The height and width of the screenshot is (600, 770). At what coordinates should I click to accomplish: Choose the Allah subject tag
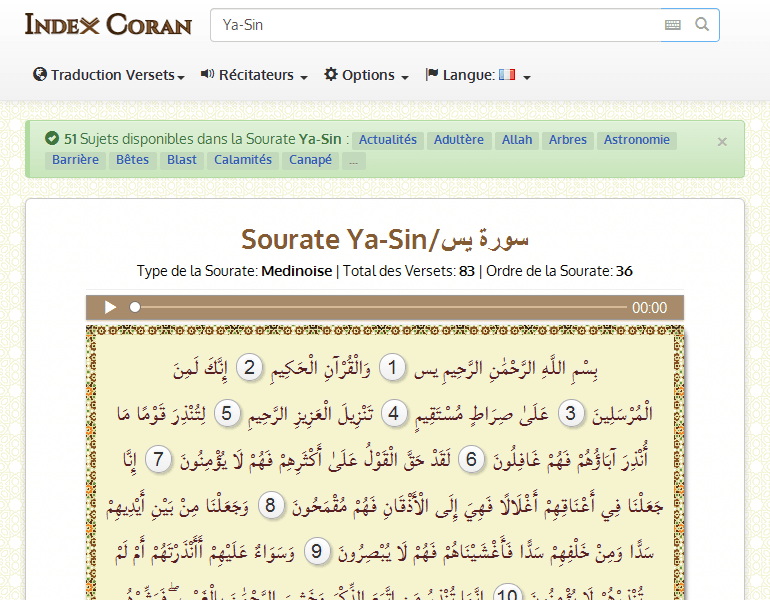click(517, 140)
